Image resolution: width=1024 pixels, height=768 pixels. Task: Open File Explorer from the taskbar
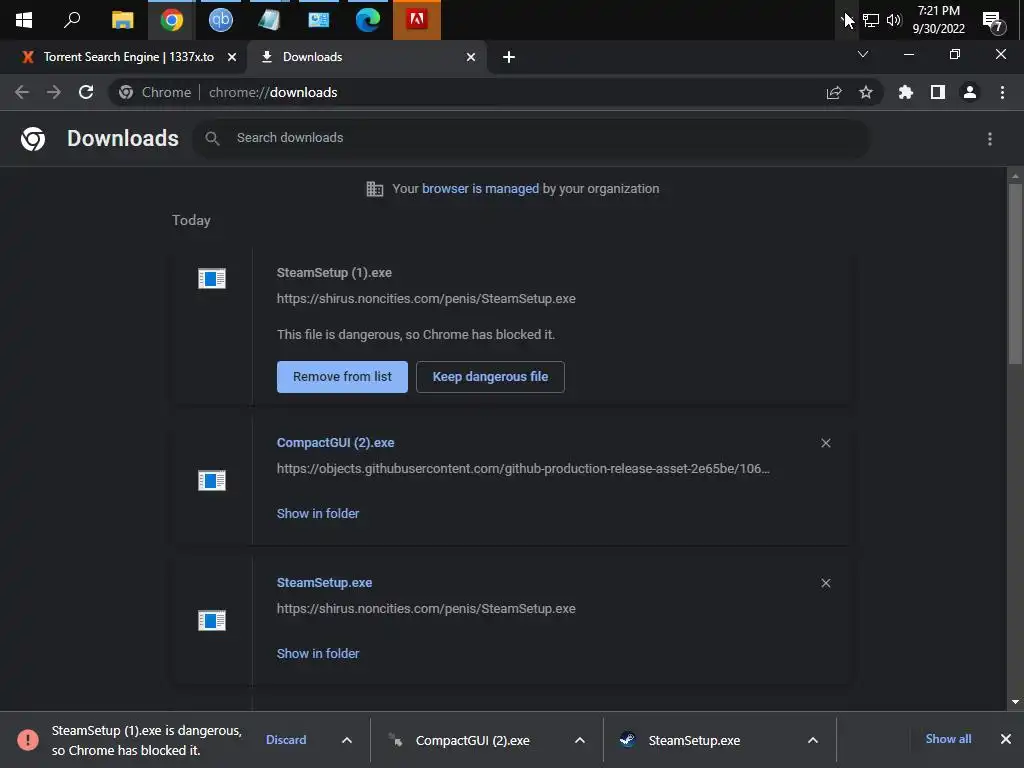[122, 20]
